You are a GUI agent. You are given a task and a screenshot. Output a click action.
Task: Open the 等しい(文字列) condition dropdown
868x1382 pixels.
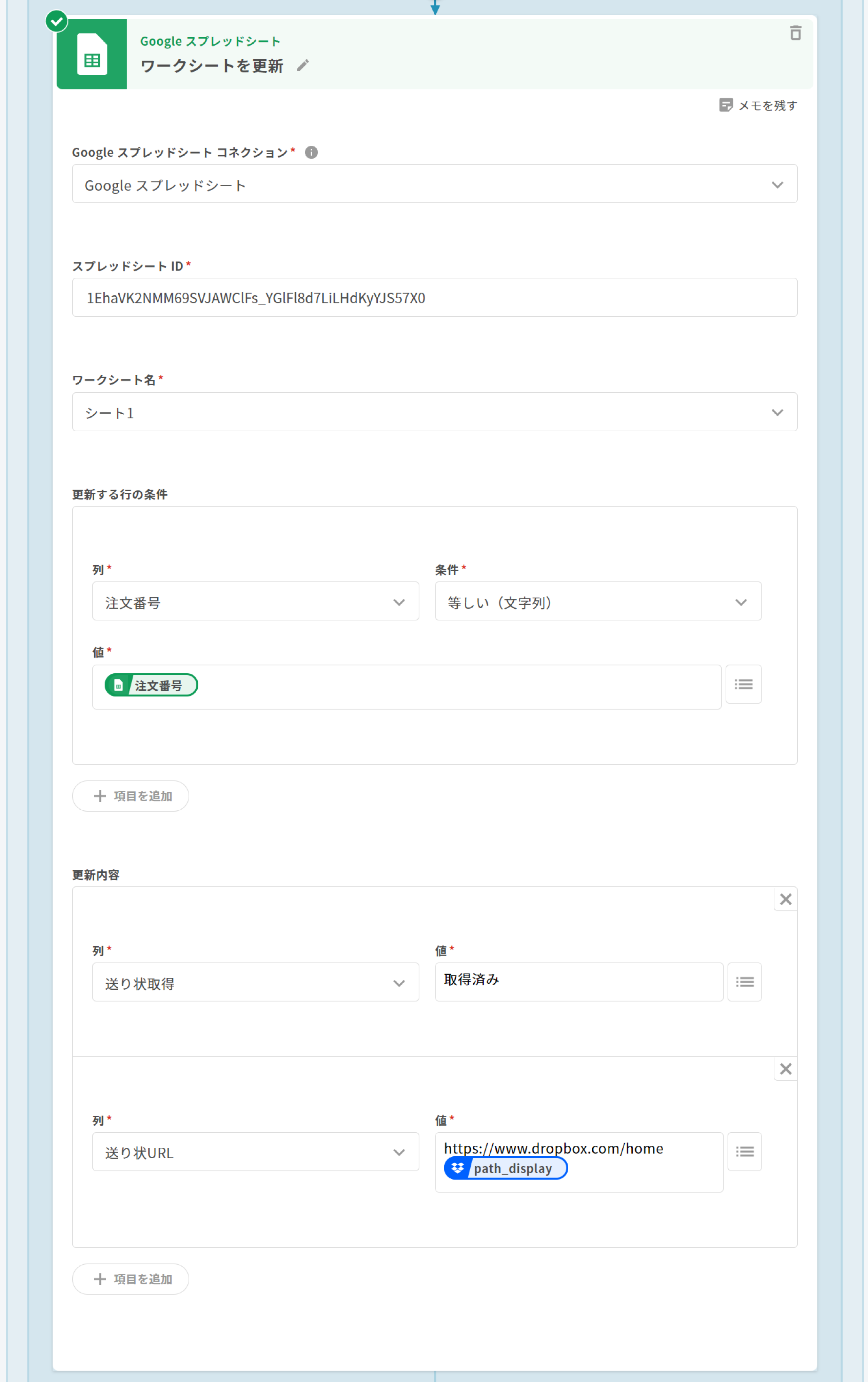[x=598, y=601]
